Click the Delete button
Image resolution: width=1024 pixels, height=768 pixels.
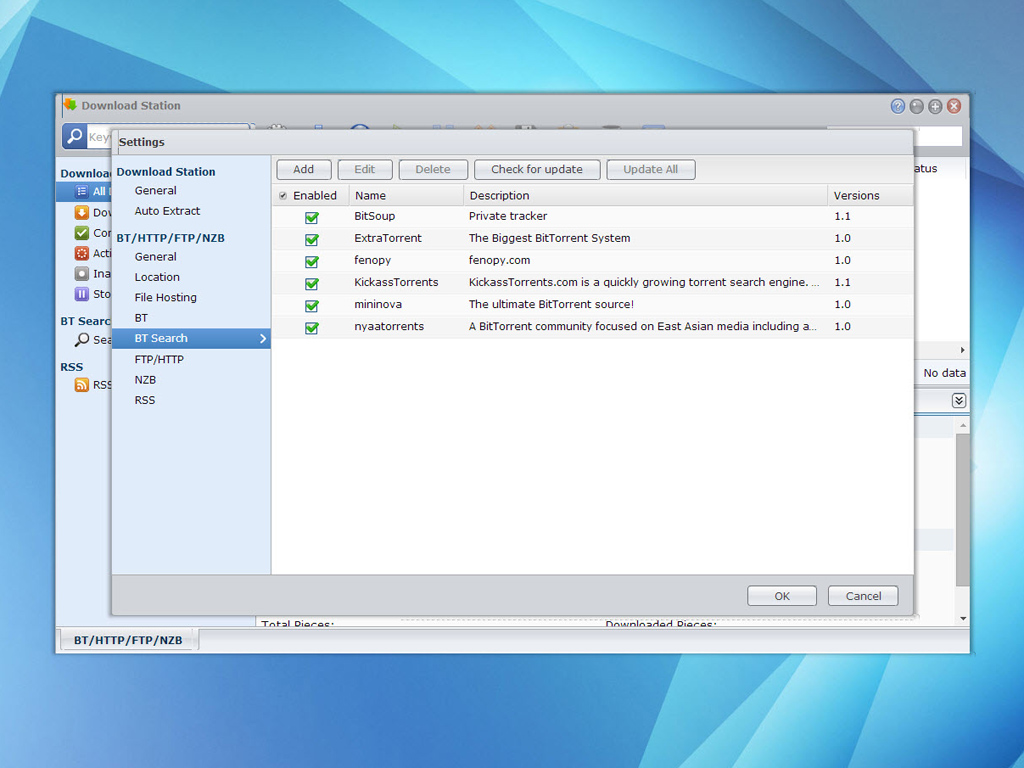click(x=433, y=169)
